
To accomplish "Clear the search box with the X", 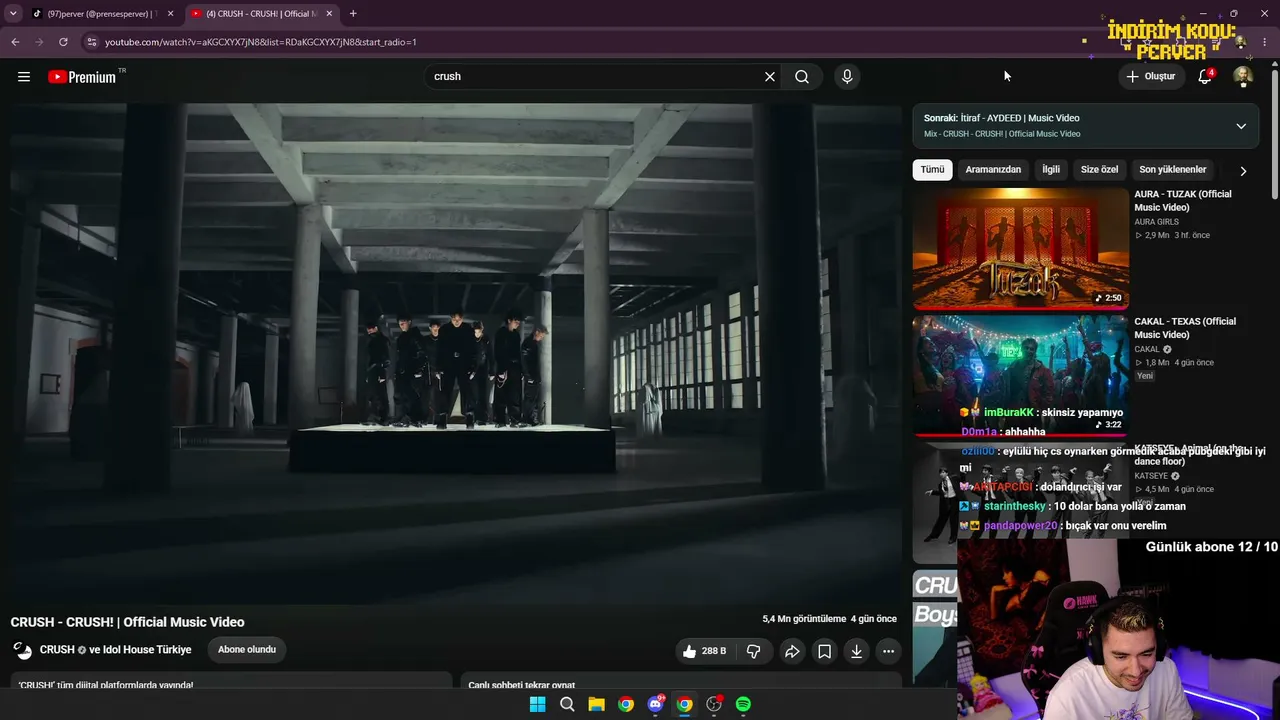I will [x=770, y=76].
